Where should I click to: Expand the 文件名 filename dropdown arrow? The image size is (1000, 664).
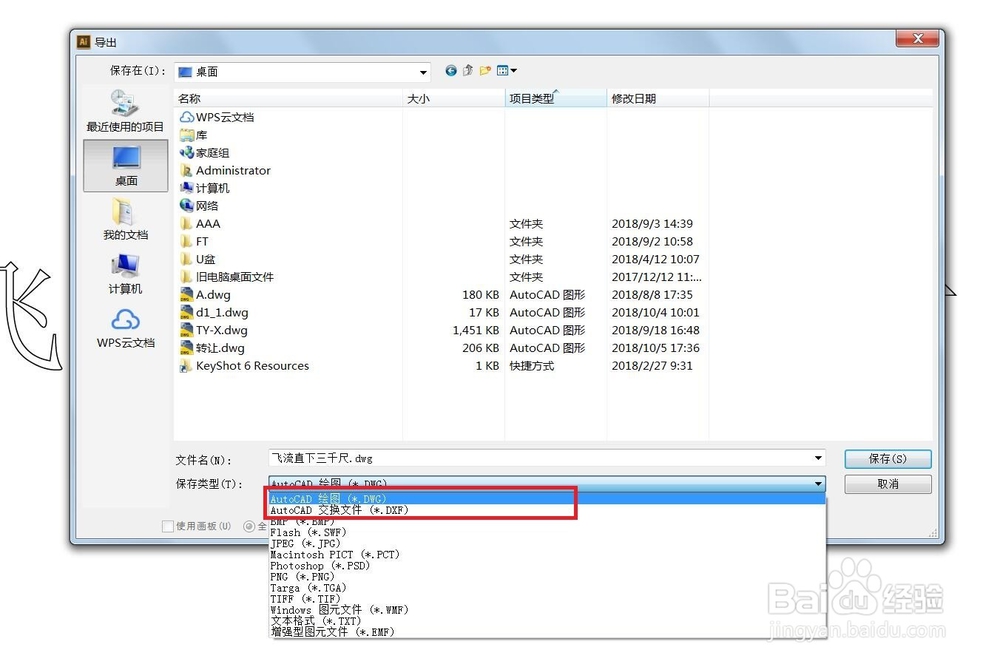[818, 458]
